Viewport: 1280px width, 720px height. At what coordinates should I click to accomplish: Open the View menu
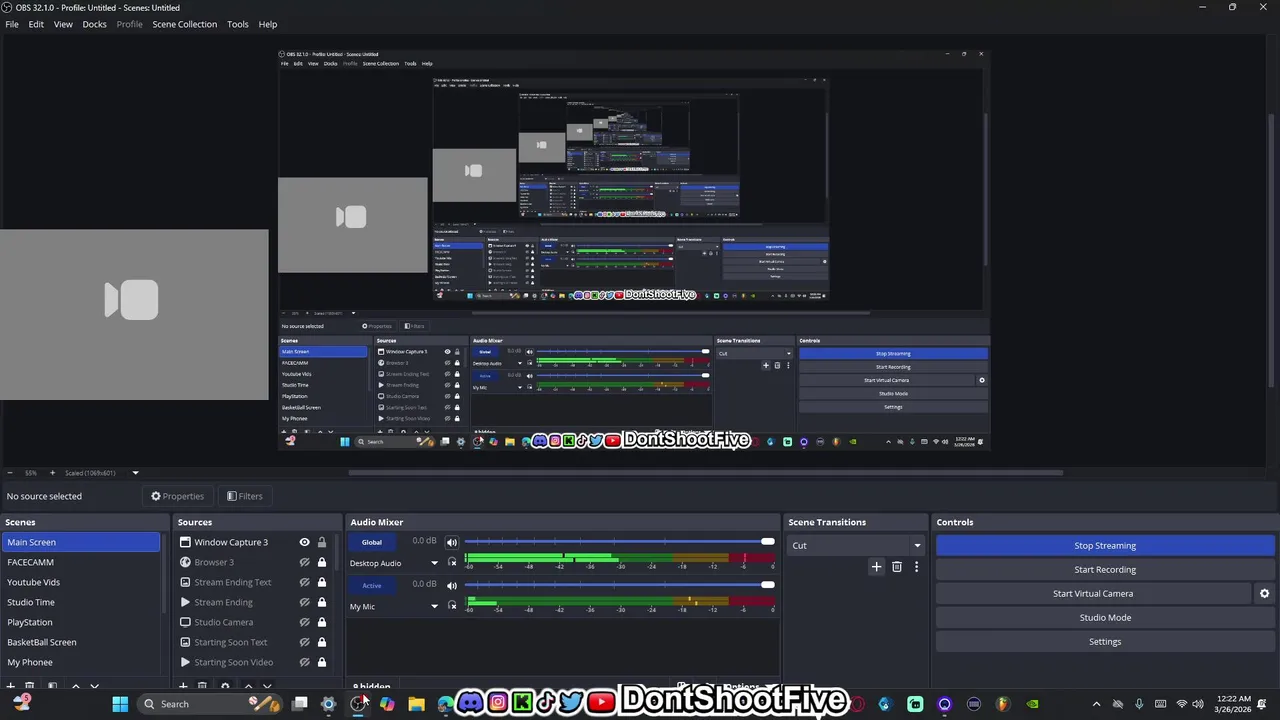pyautogui.click(x=63, y=24)
